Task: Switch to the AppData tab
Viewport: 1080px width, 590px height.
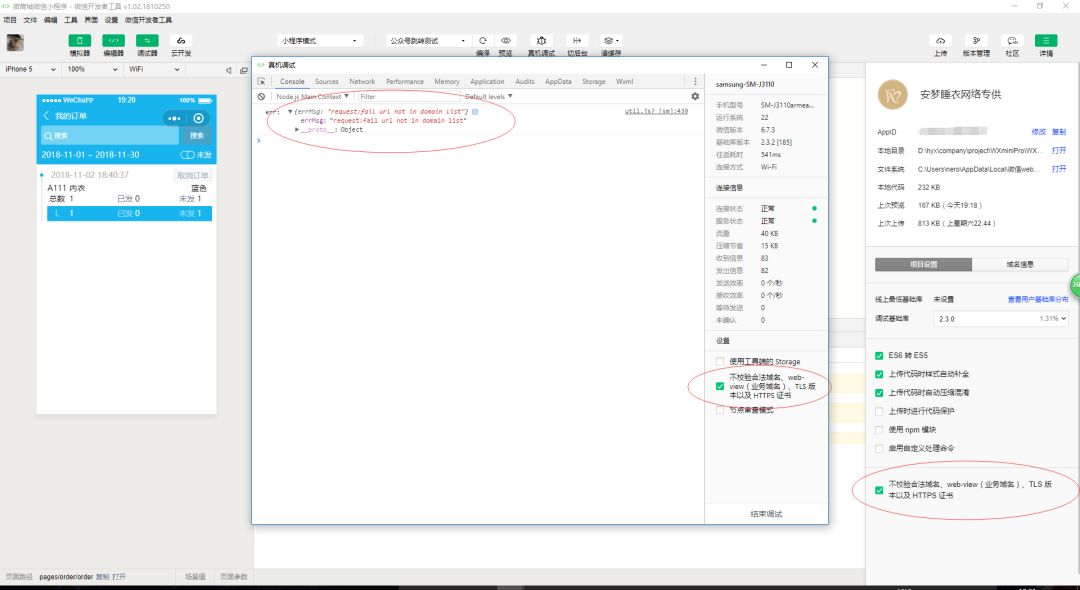Action: (558, 81)
